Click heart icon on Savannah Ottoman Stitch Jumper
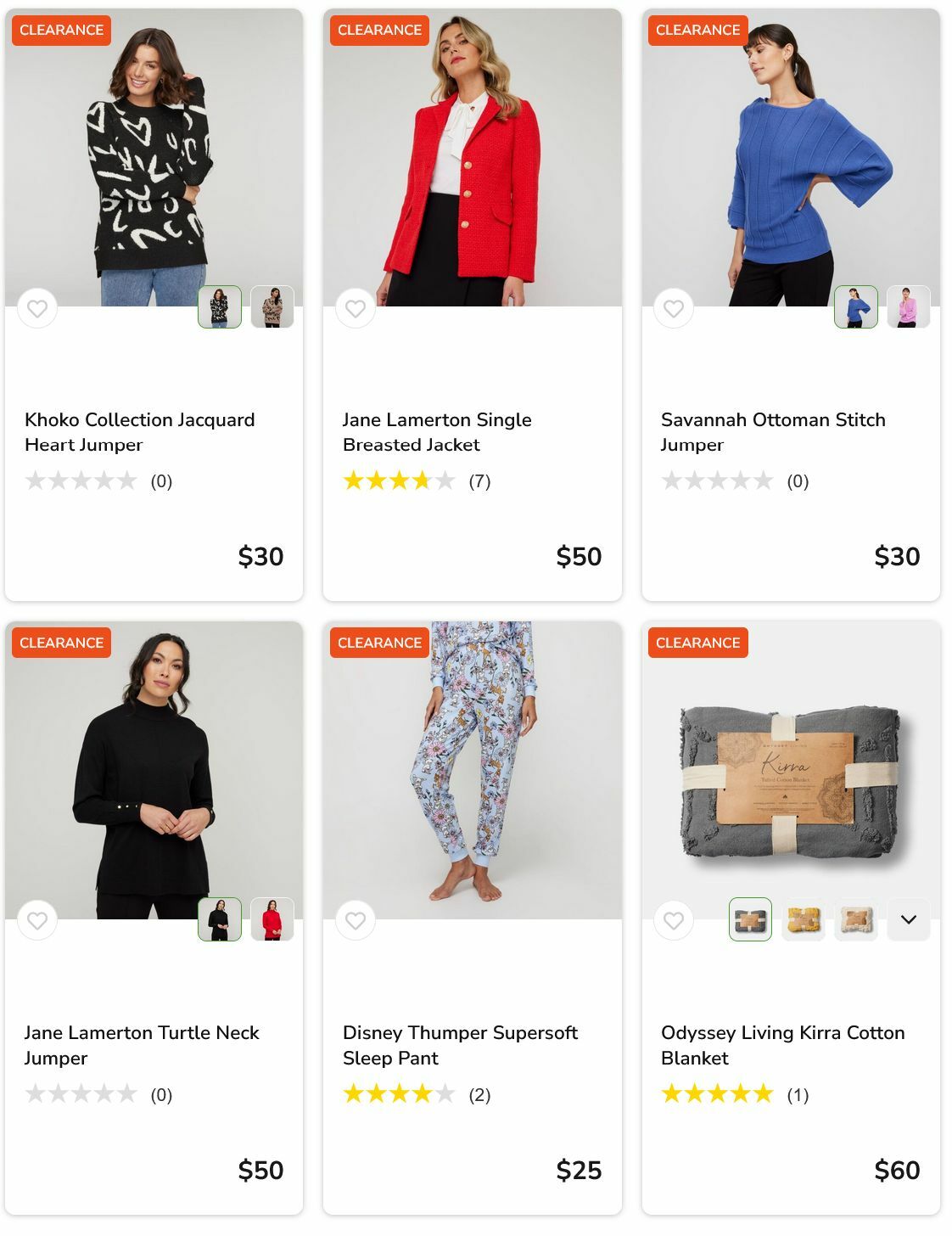 (674, 308)
